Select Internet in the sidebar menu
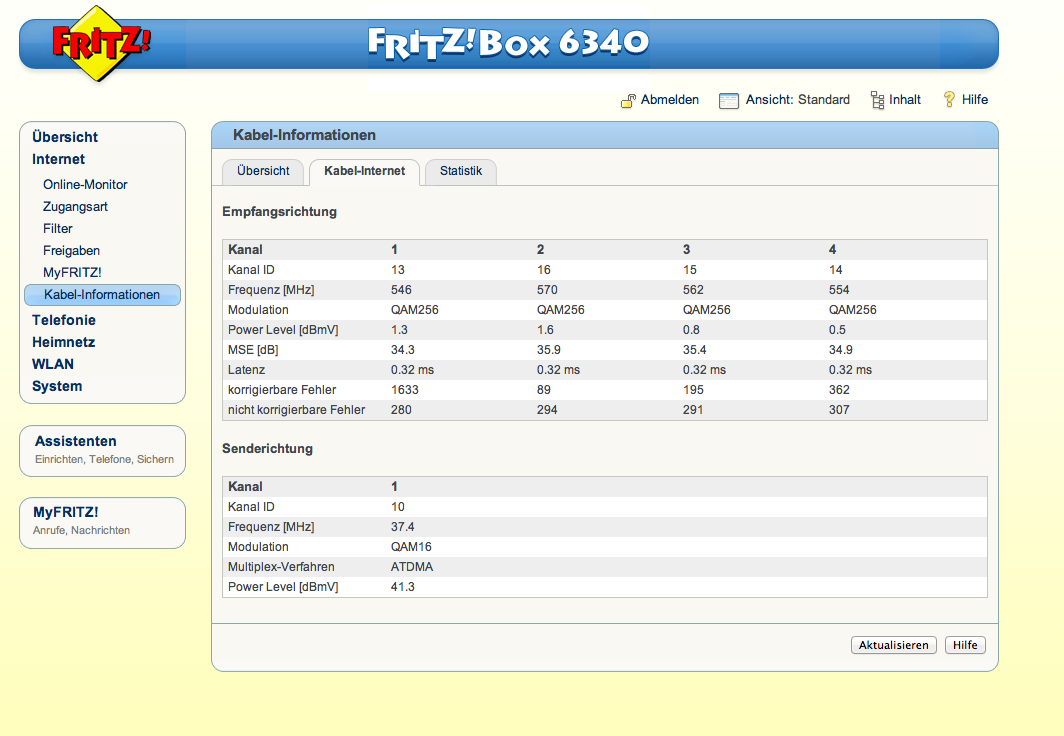Viewport: 1064px width, 736px height. click(x=58, y=159)
